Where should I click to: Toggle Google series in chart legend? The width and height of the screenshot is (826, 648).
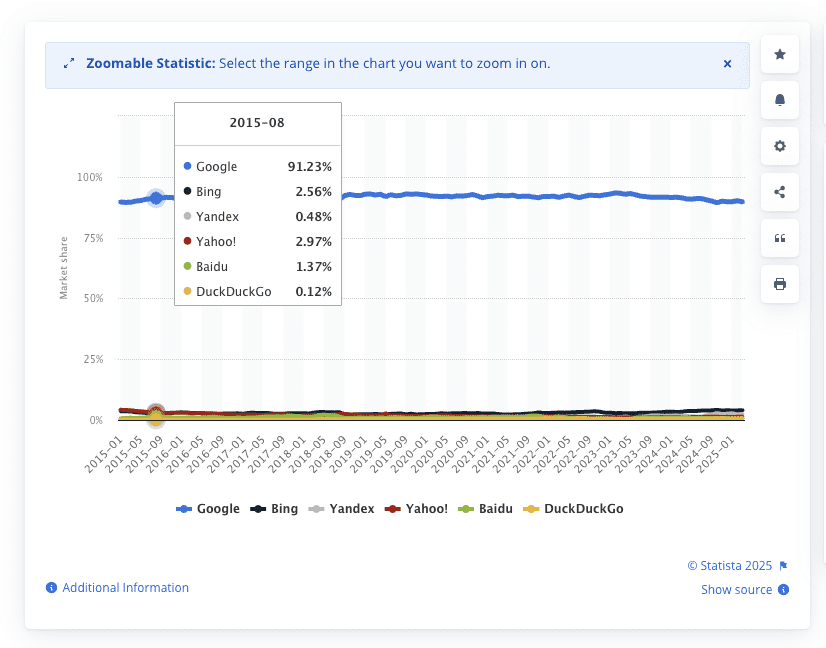pyautogui.click(x=208, y=509)
